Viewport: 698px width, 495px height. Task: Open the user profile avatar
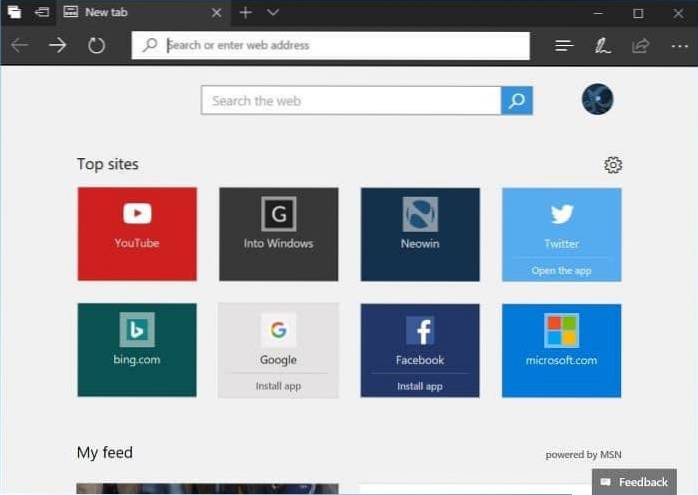tap(597, 100)
